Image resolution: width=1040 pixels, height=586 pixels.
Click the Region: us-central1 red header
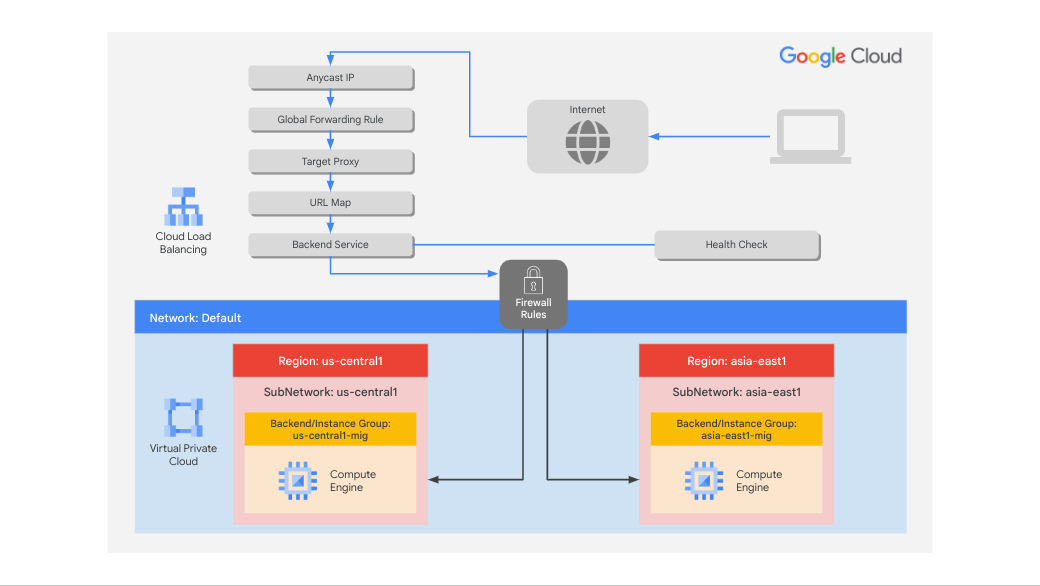pyautogui.click(x=330, y=361)
